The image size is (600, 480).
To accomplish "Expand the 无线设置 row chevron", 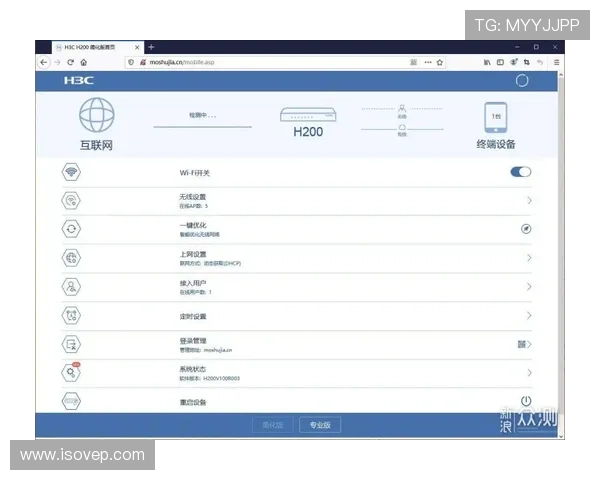I will click(x=529, y=201).
